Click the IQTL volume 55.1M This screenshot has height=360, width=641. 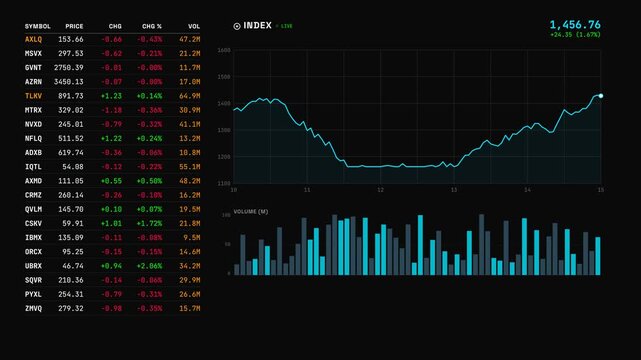point(190,167)
